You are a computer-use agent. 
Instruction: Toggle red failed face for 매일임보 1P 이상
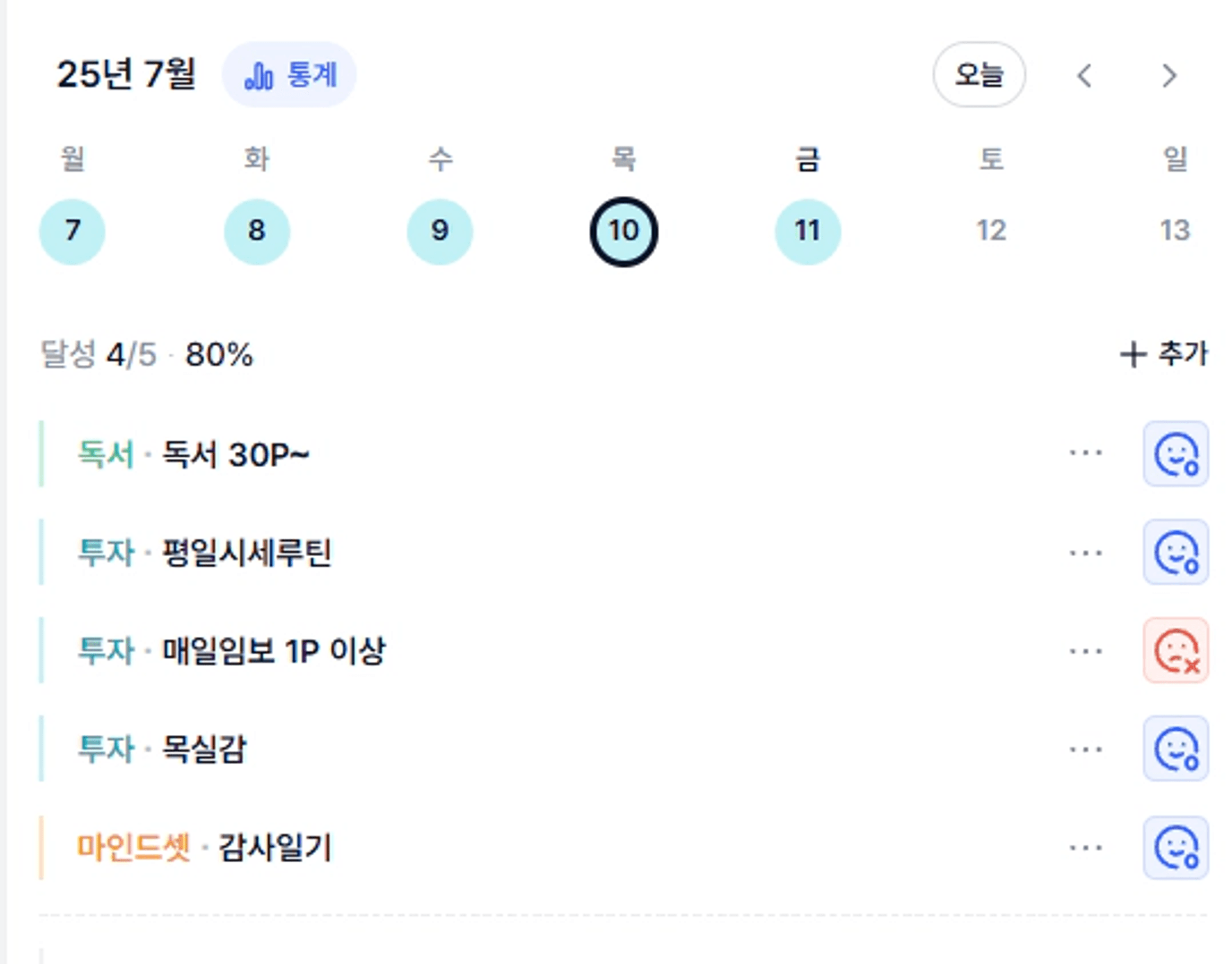tap(1176, 650)
